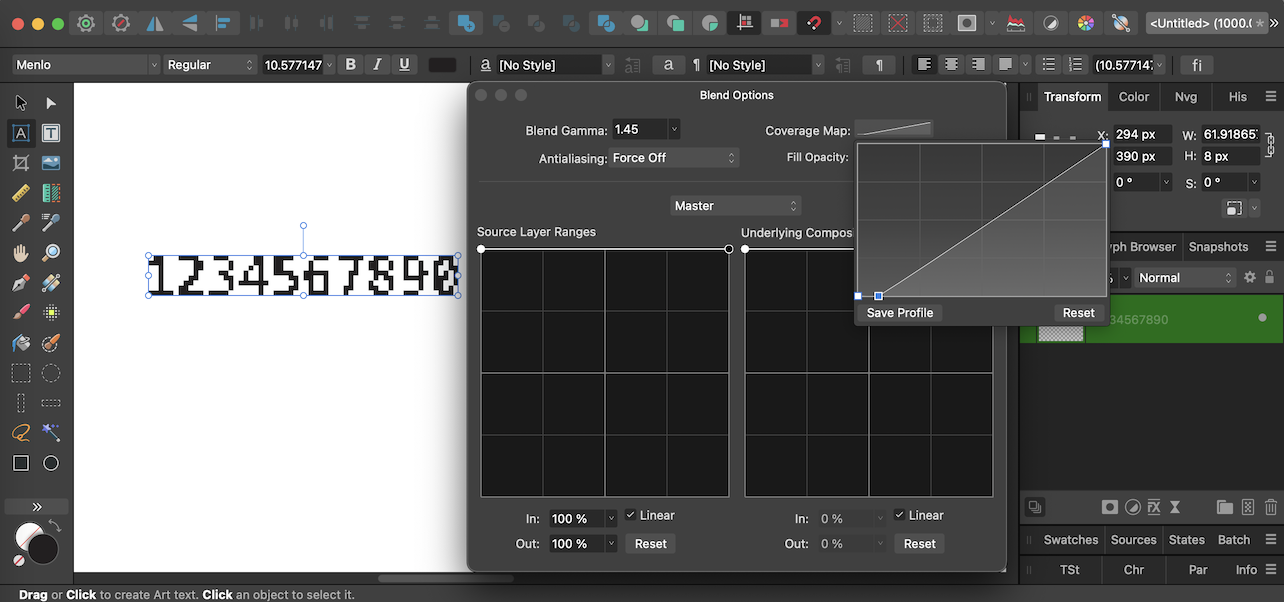The height and width of the screenshot is (602, 1284).
Task: Open the Master layer dropdown
Action: [x=736, y=205]
